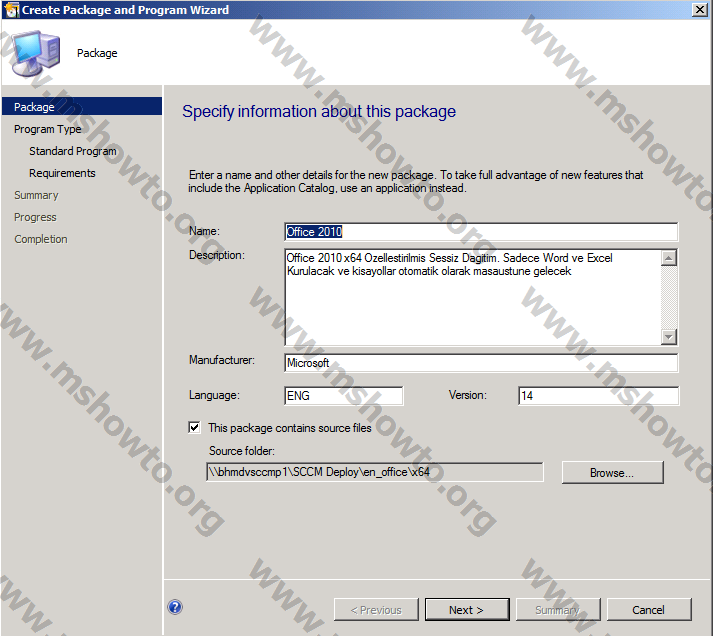Viewport: 713px width, 636px height.
Task: Go to Program Type step in sidebar
Action: [x=48, y=129]
